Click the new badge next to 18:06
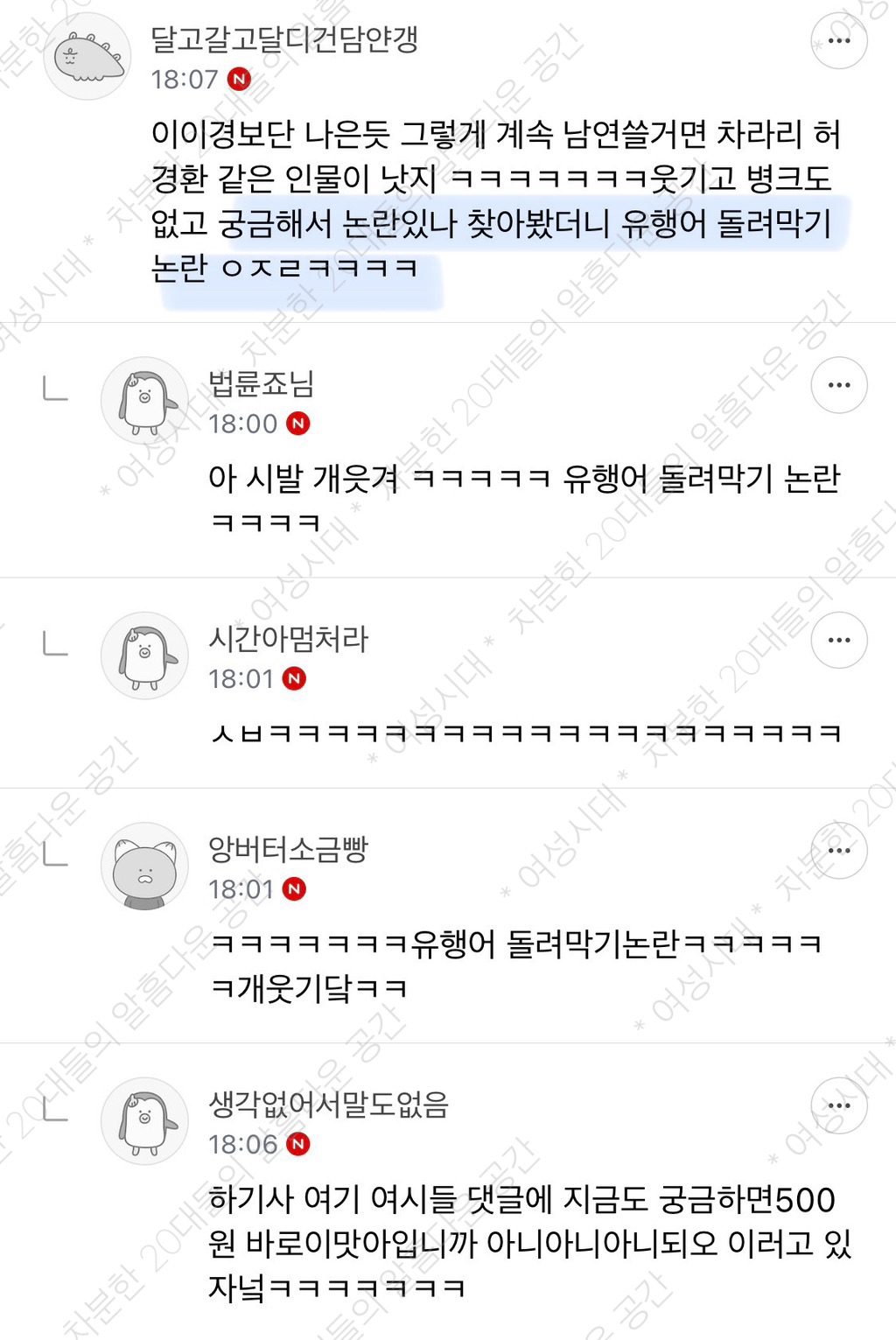Viewport: 896px width, 1340px height. (298, 1144)
